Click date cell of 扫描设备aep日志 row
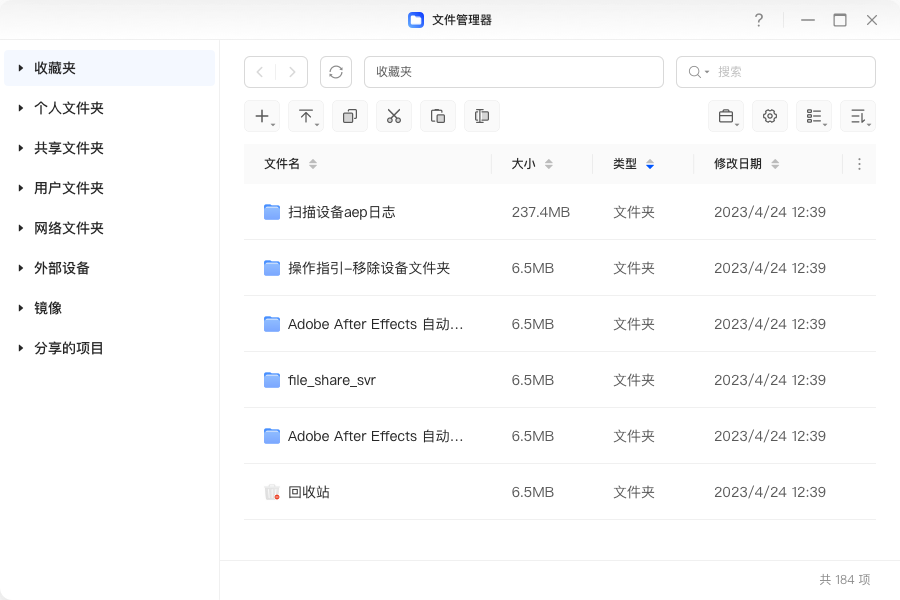The height and width of the screenshot is (600, 900). tap(770, 212)
